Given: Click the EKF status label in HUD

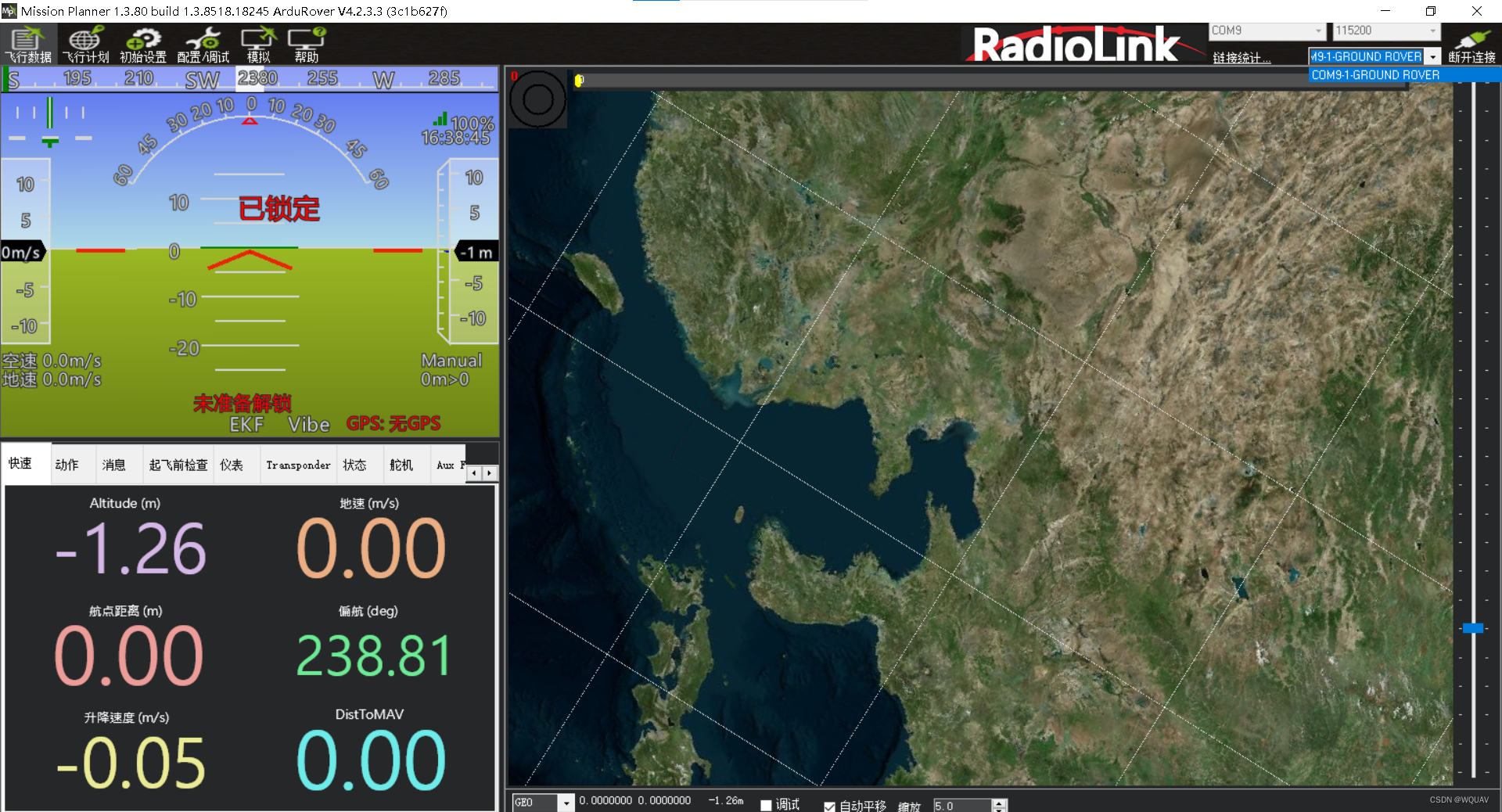Looking at the screenshot, I should (x=246, y=424).
